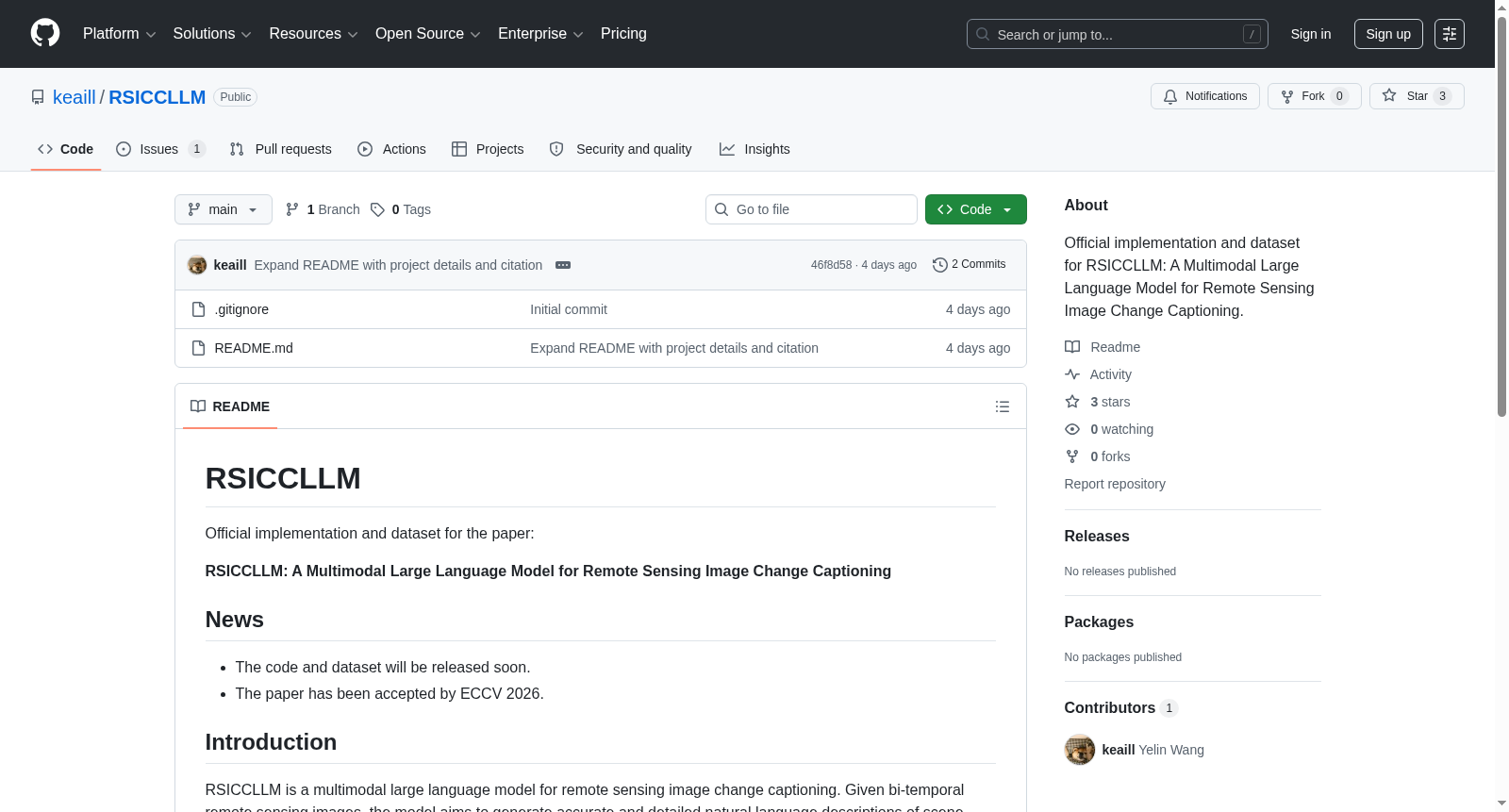Click the Sign in link
1509x812 pixels.
(x=1311, y=34)
